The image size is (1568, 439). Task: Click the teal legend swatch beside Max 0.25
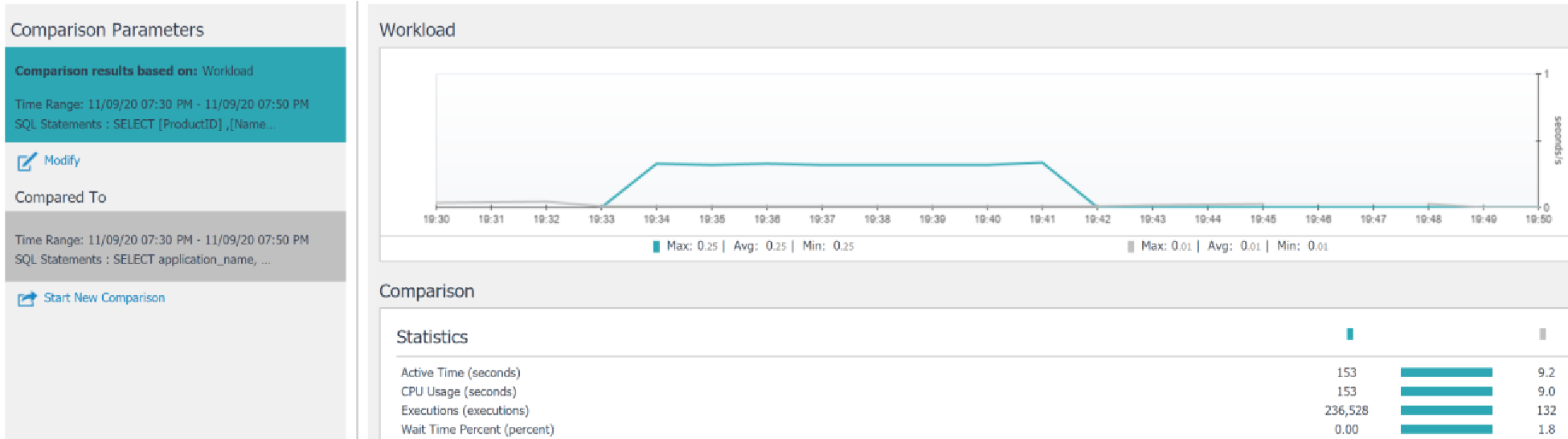tap(657, 247)
